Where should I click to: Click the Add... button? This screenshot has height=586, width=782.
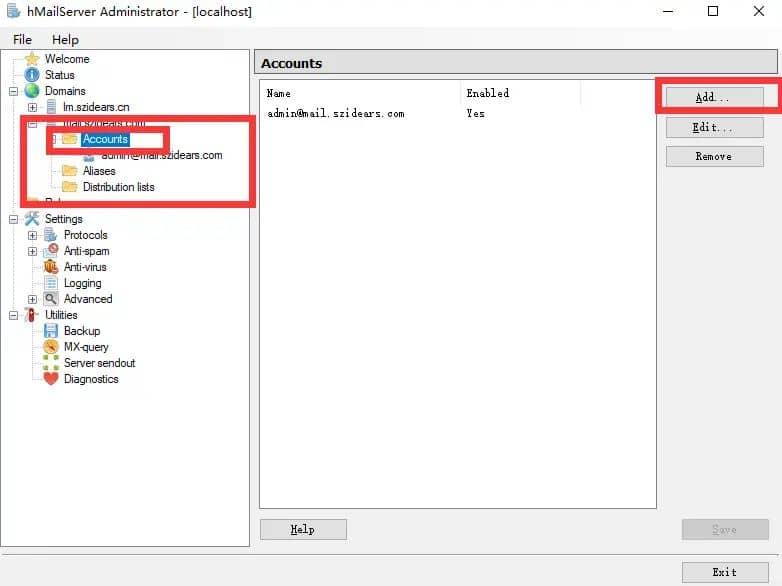pyautogui.click(x=714, y=97)
